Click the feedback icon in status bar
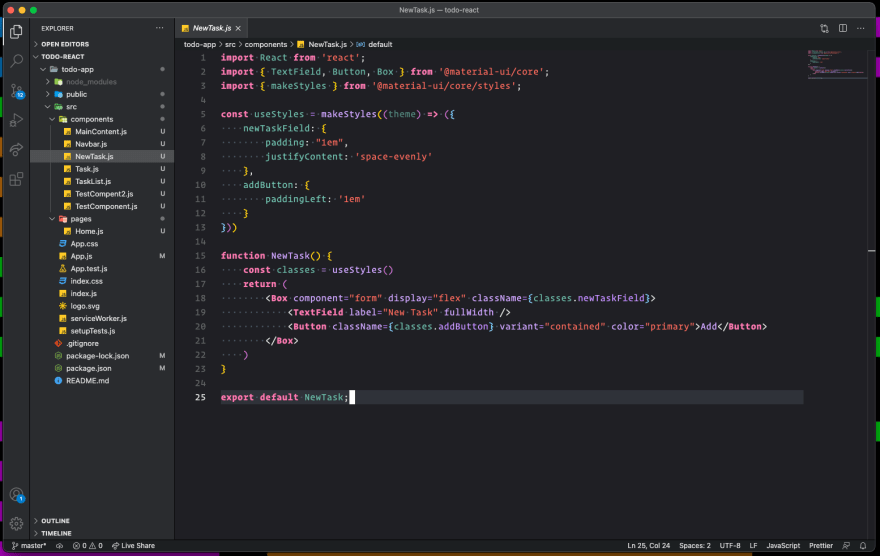 pos(846,545)
